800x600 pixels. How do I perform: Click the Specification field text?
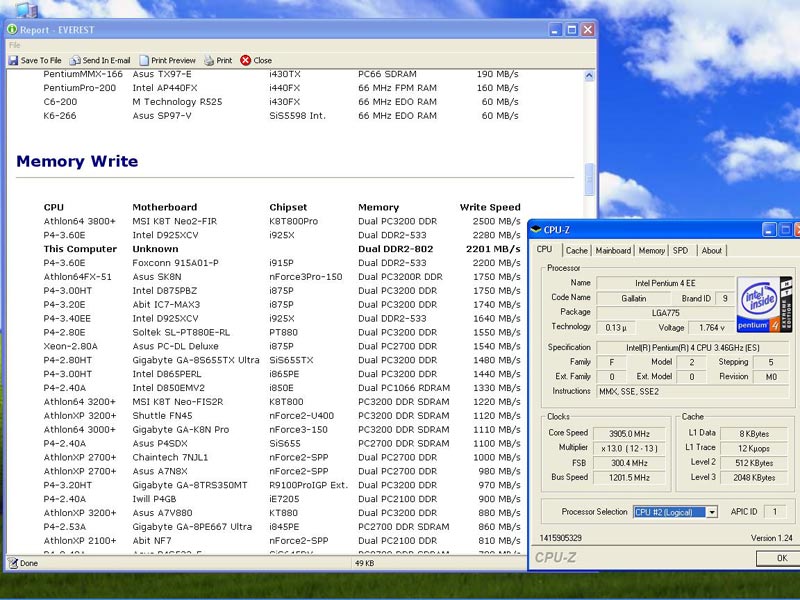tap(692, 348)
